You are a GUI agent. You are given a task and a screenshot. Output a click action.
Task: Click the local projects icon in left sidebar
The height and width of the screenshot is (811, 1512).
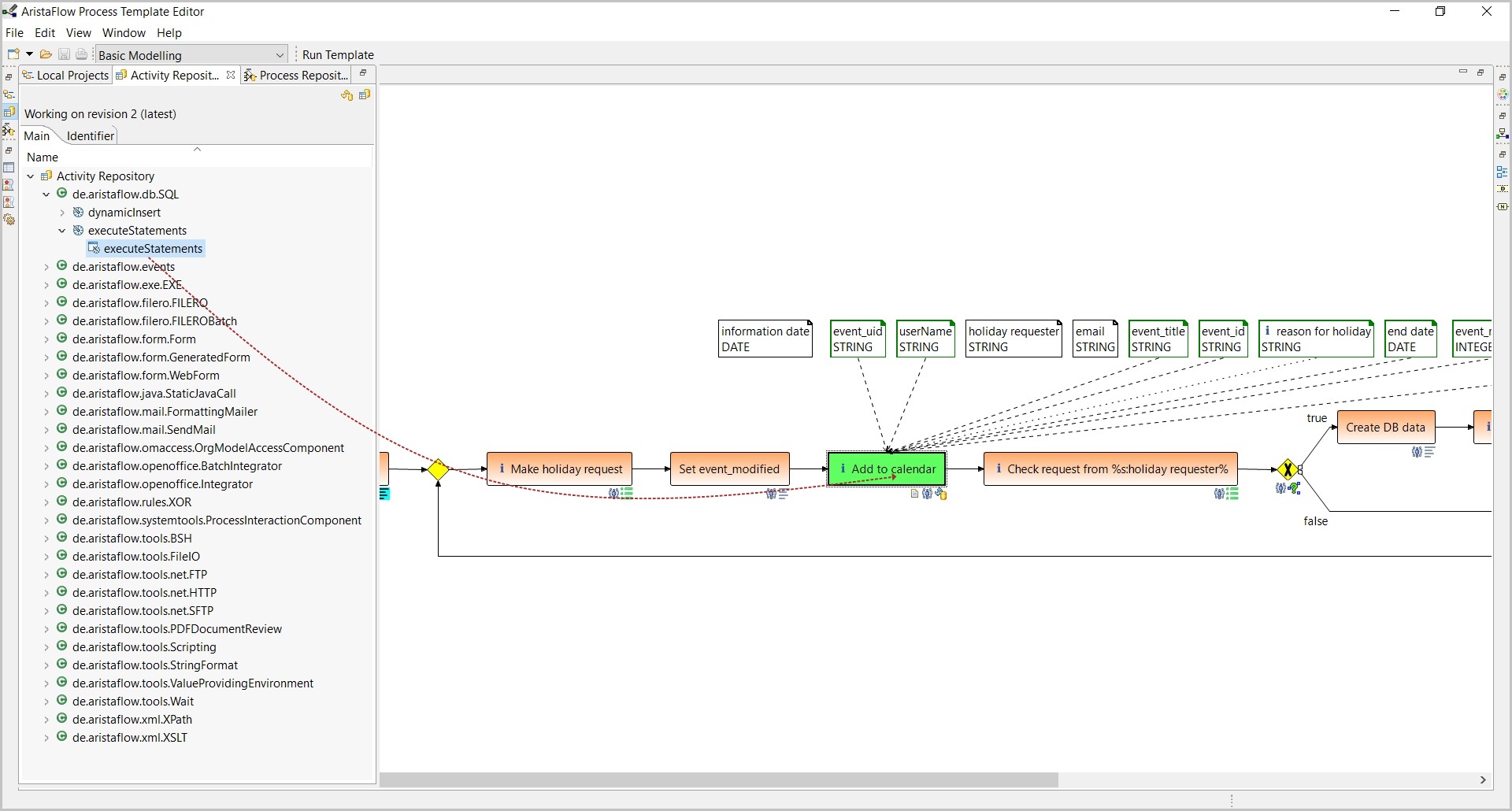point(9,94)
